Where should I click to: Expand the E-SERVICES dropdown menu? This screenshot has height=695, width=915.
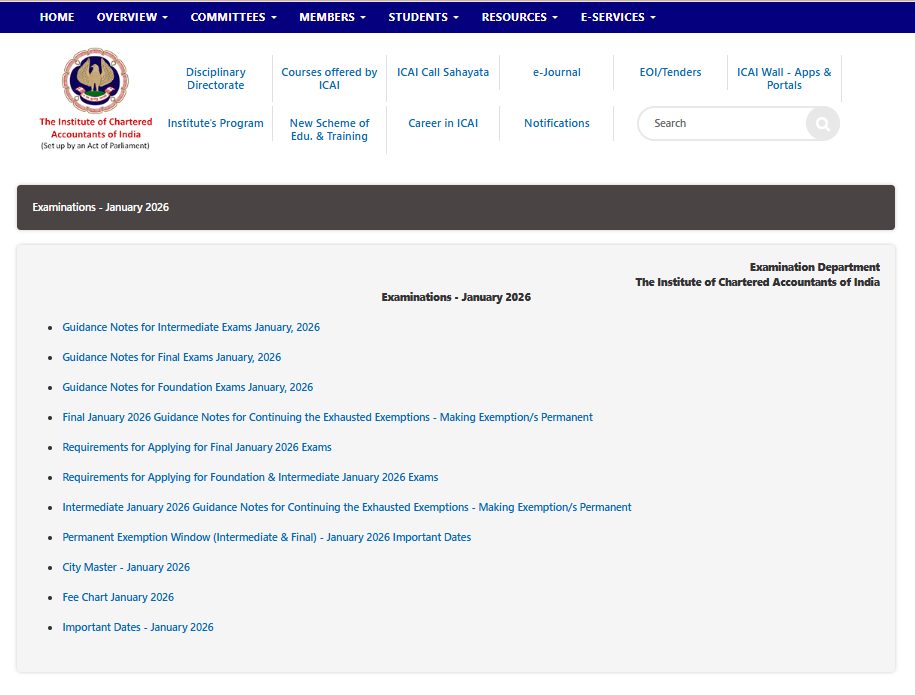click(618, 17)
